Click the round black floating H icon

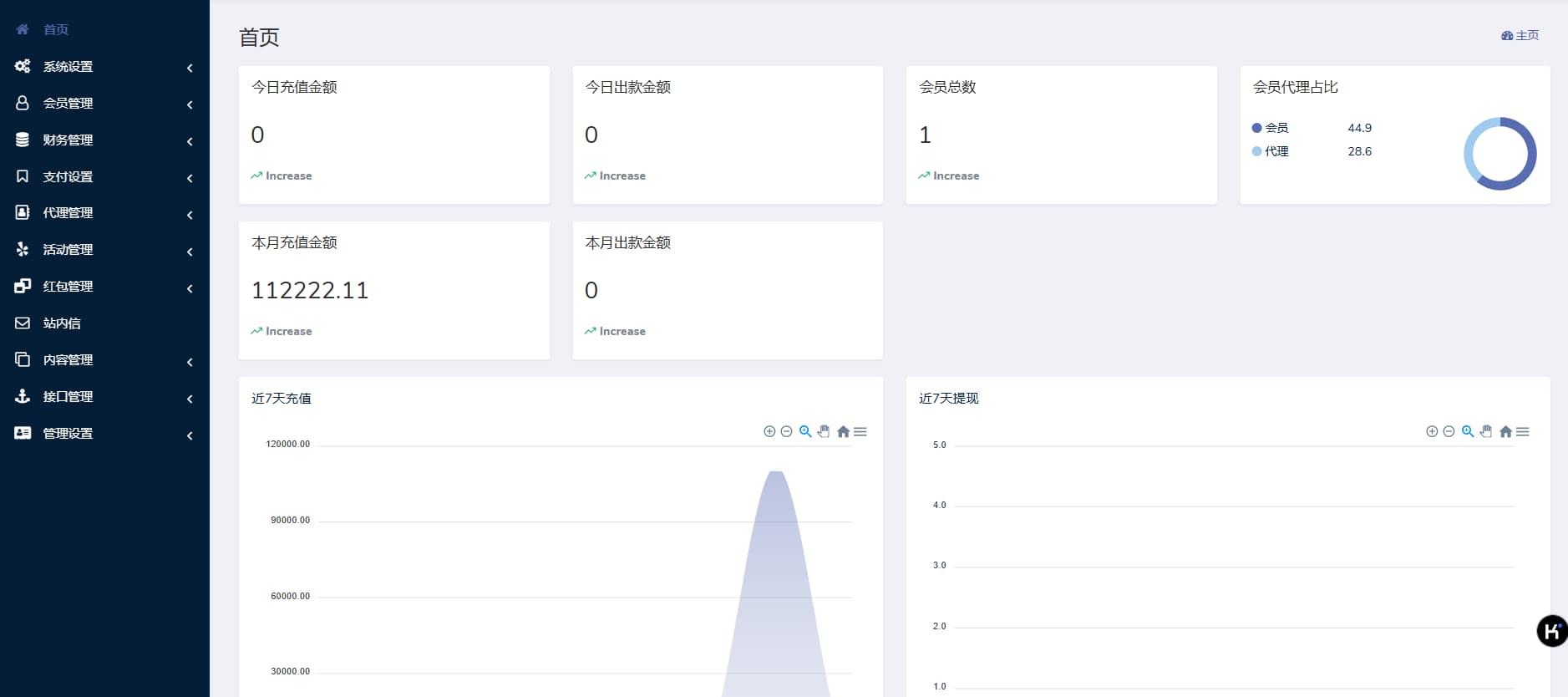(1551, 631)
